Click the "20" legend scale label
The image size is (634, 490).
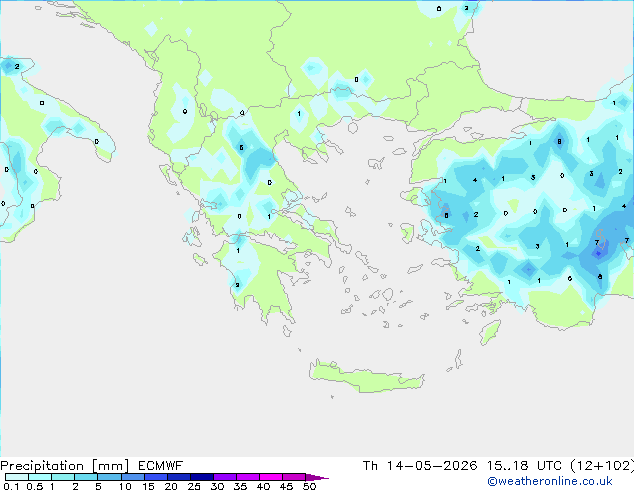point(171,486)
